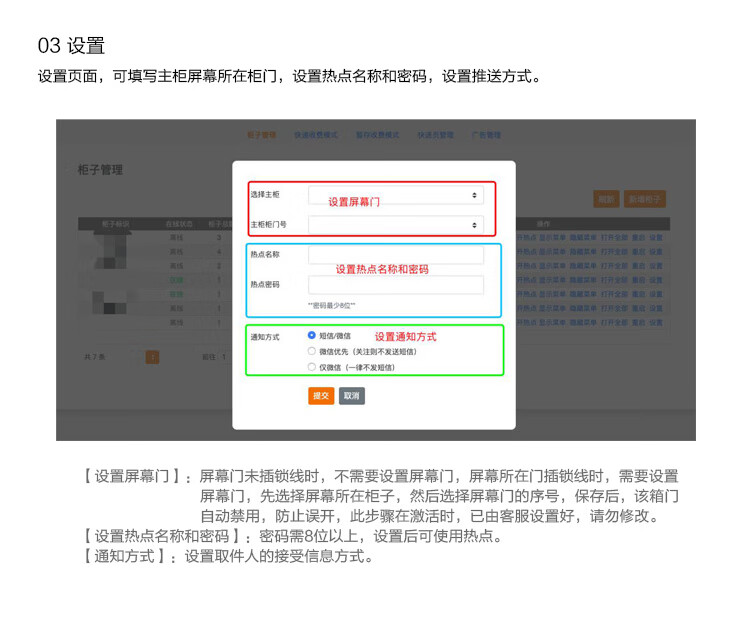Focus the 热点密码 password field
This screenshot has width=750, height=639.
[x=395, y=285]
